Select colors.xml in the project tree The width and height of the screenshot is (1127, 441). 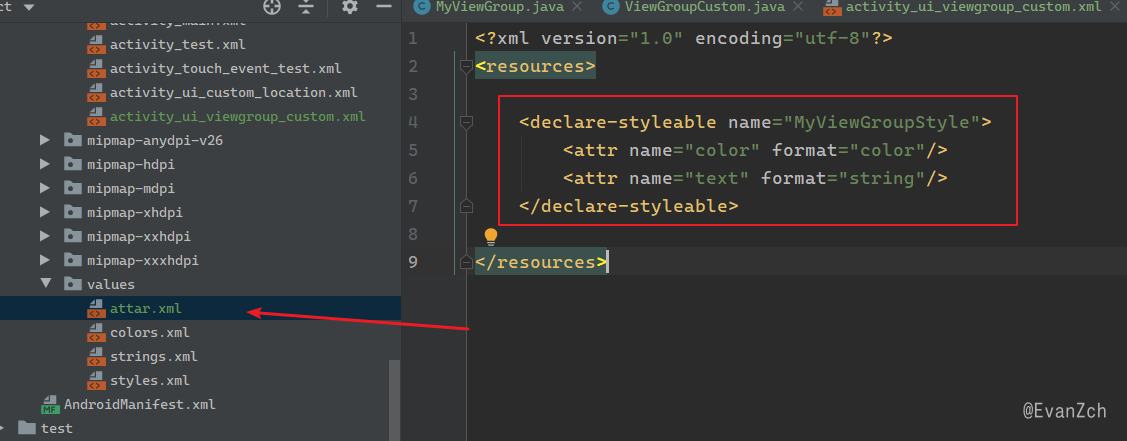coord(150,333)
